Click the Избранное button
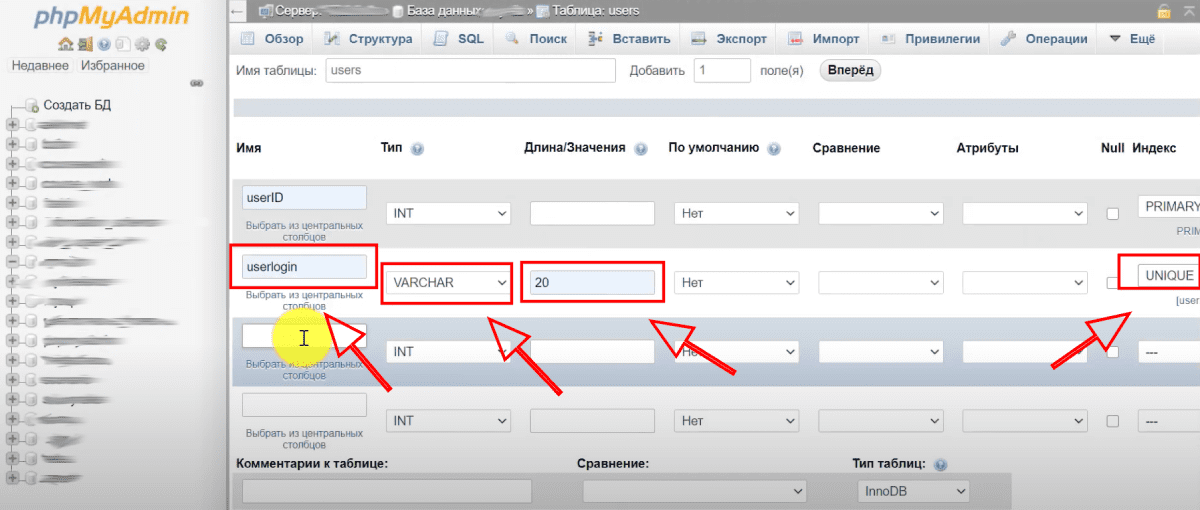Image resolution: width=1200 pixels, height=510 pixels. pyautogui.click(x=111, y=66)
